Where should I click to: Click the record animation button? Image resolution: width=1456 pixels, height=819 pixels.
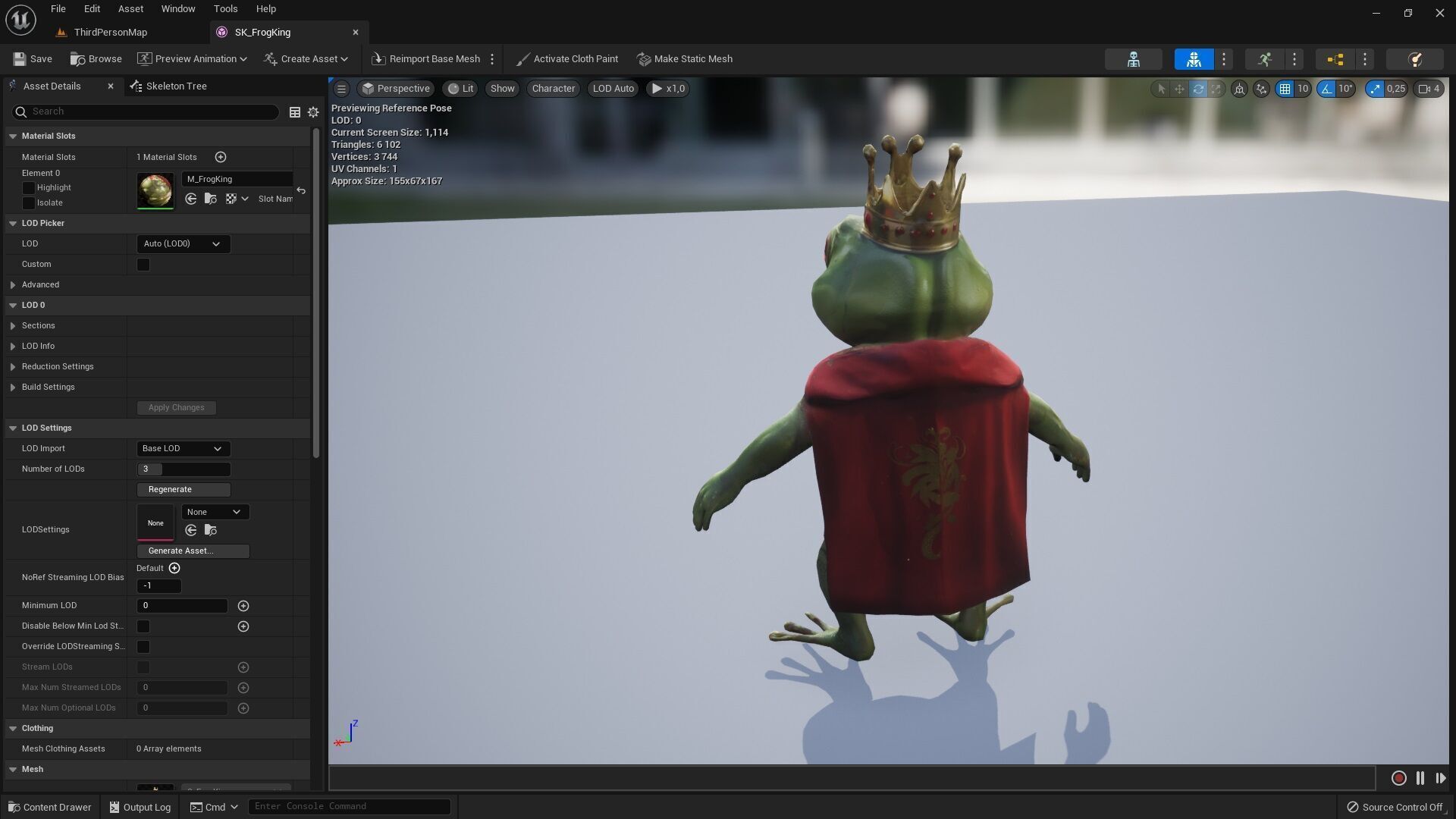1399,778
